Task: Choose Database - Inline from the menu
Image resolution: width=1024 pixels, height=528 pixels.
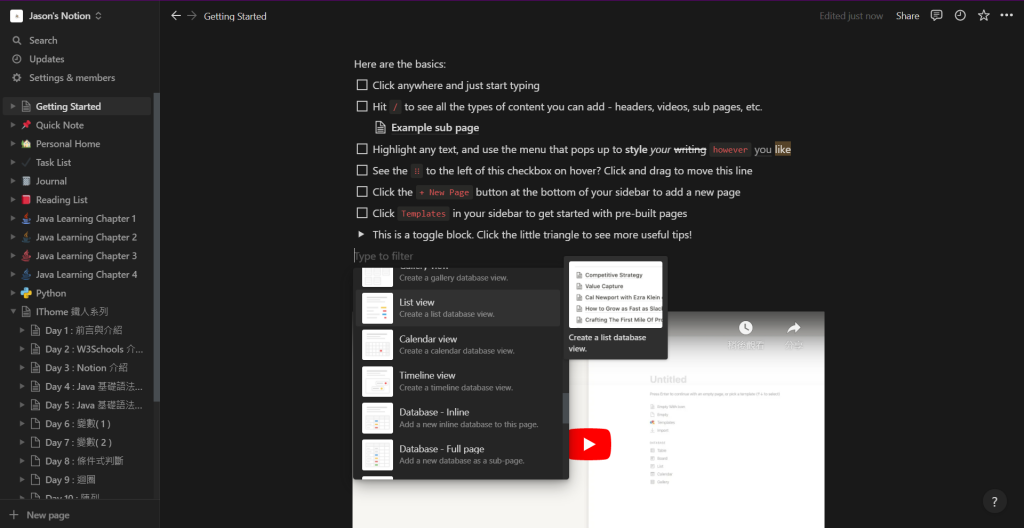Action: point(460,418)
